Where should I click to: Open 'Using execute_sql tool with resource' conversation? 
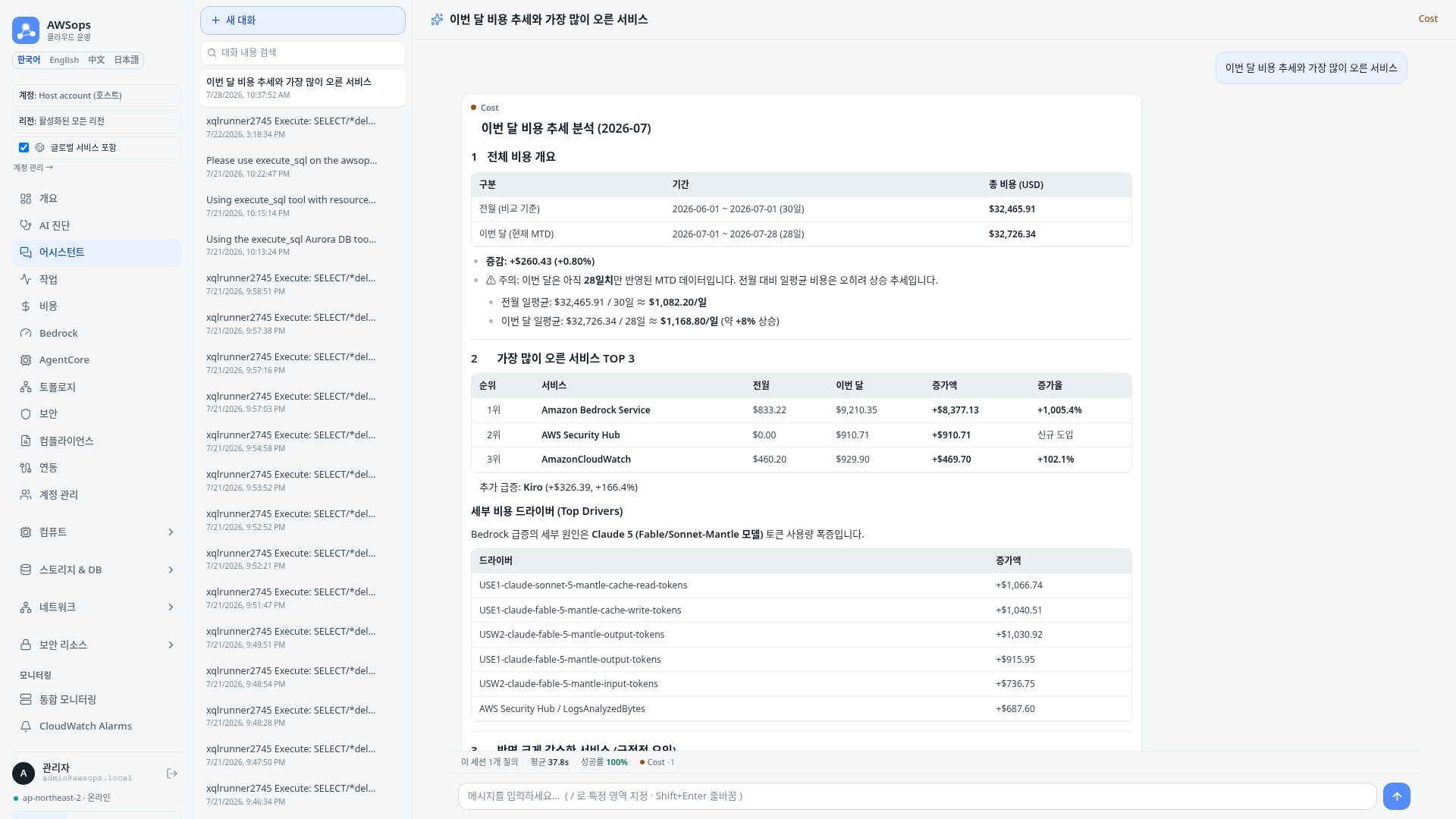(303, 206)
